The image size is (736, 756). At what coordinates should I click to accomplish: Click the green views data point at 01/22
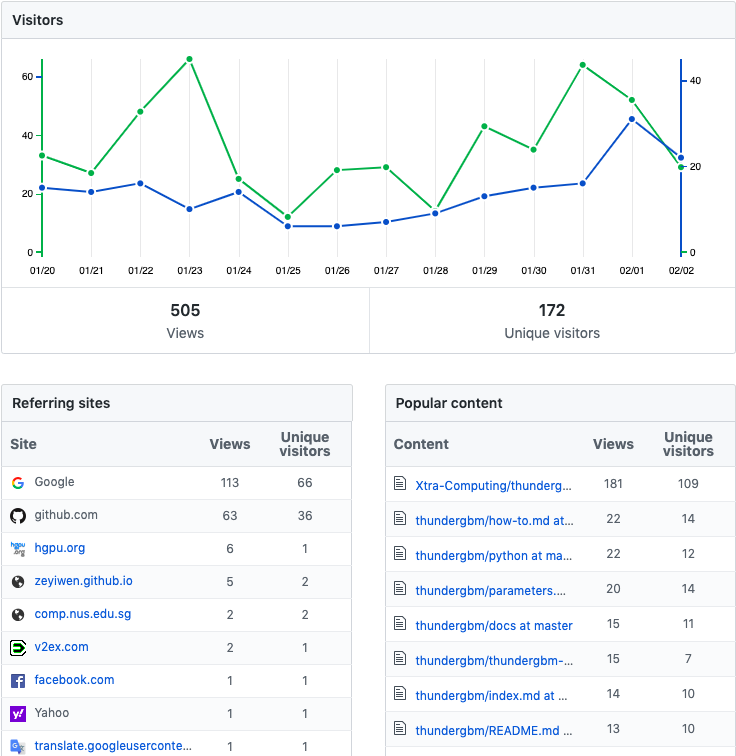[x=140, y=112]
